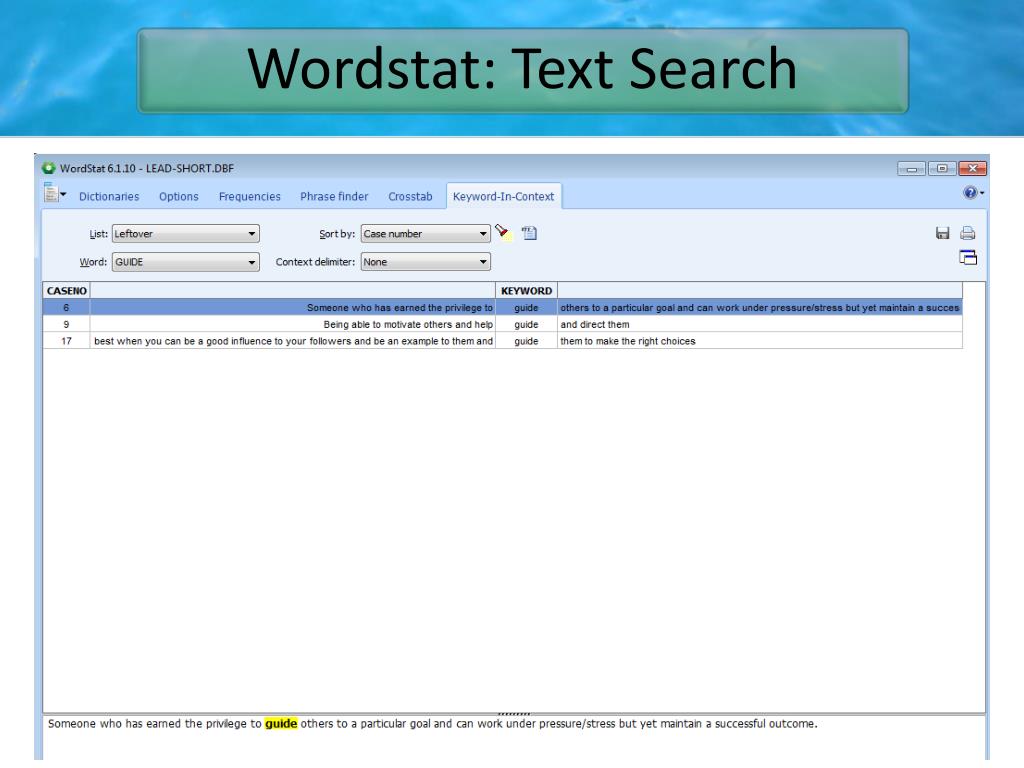Click "them to make the right choices" cell
The height and width of the screenshot is (768, 1024).
pos(760,341)
